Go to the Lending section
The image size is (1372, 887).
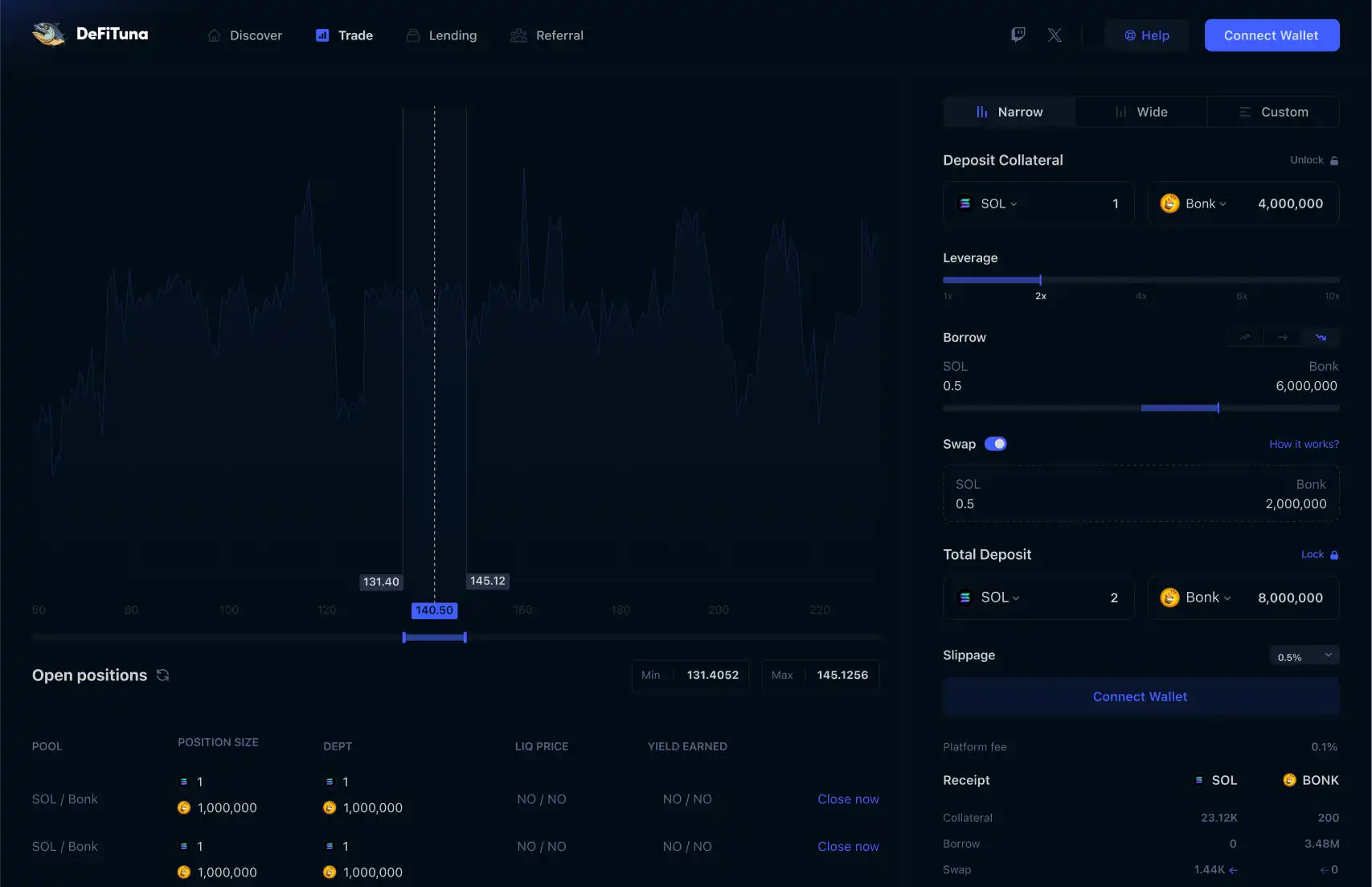[x=441, y=35]
